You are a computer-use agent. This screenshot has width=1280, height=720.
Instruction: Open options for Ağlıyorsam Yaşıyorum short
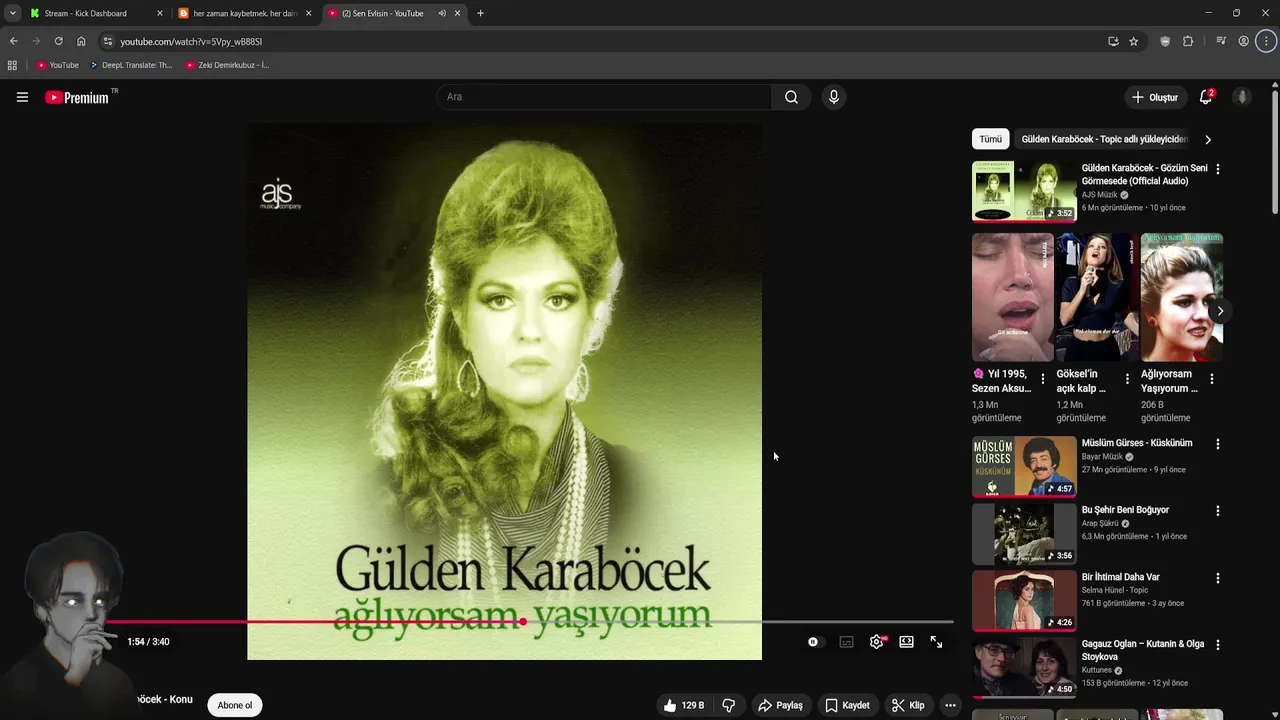1211,379
